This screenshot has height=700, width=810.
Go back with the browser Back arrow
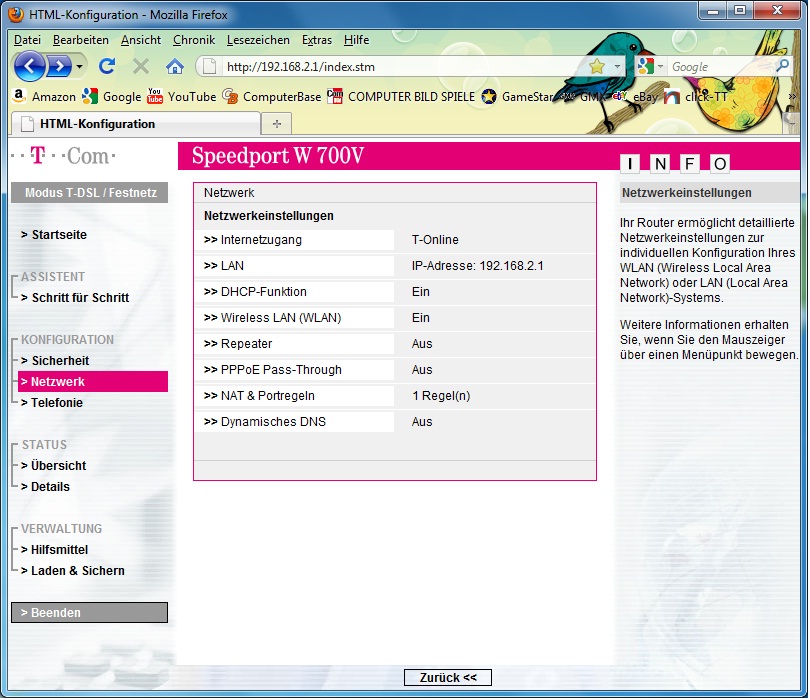[x=29, y=66]
